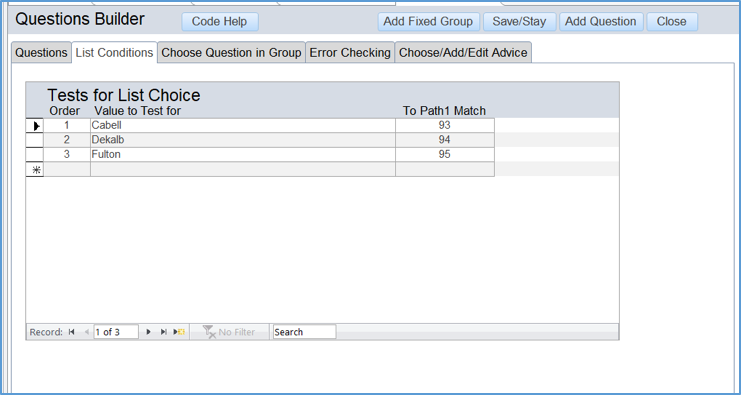Close the Questions Builder via the Close button
The height and width of the screenshot is (395, 741).
click(x=672, y=22)
